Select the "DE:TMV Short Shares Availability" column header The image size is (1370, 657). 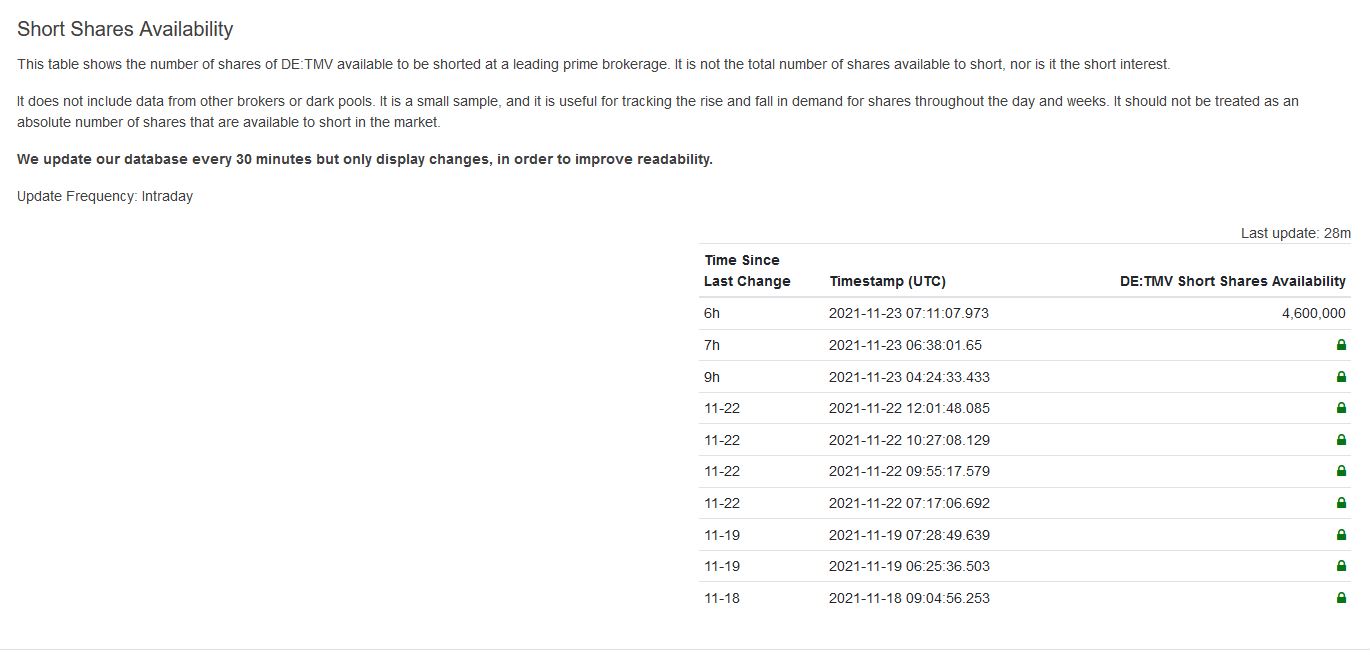[x=1232, y=281]
